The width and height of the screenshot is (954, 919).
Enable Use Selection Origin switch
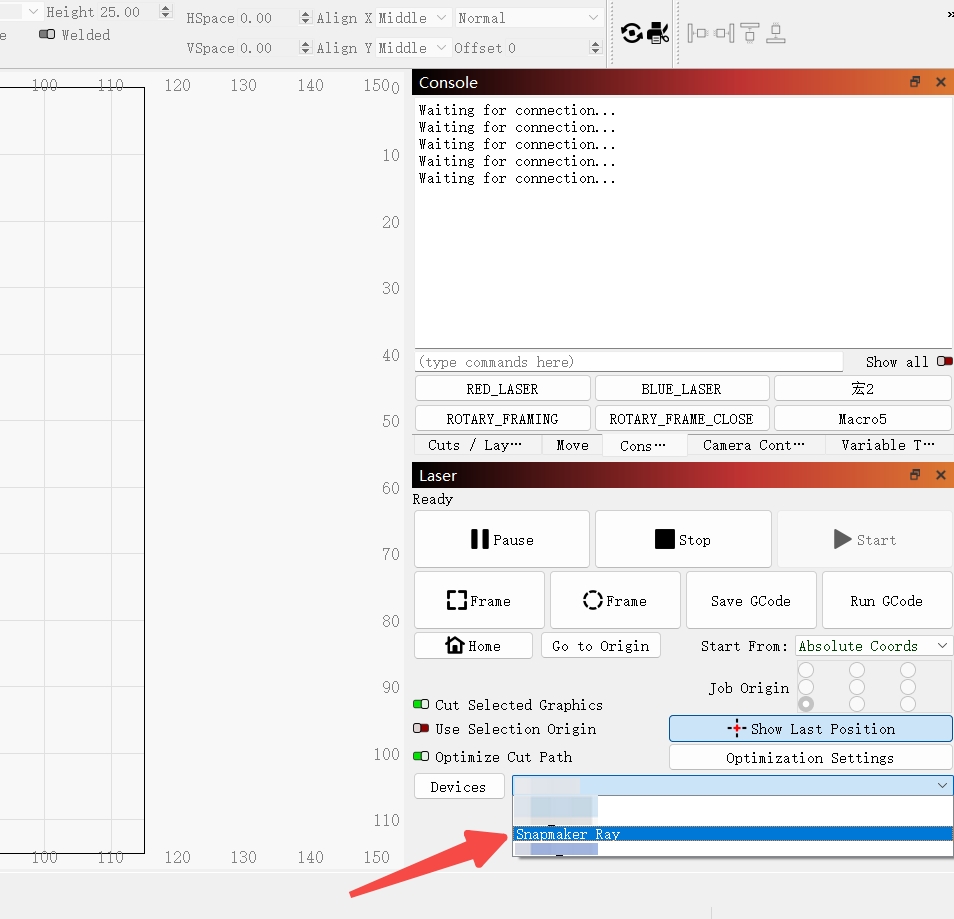(421, 729)
